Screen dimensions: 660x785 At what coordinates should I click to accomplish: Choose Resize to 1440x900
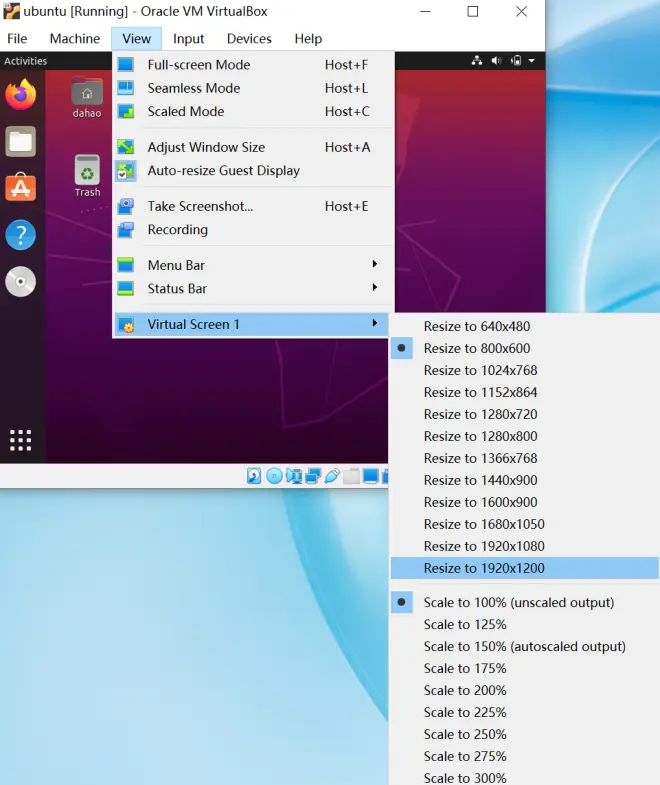coord(524,481)
